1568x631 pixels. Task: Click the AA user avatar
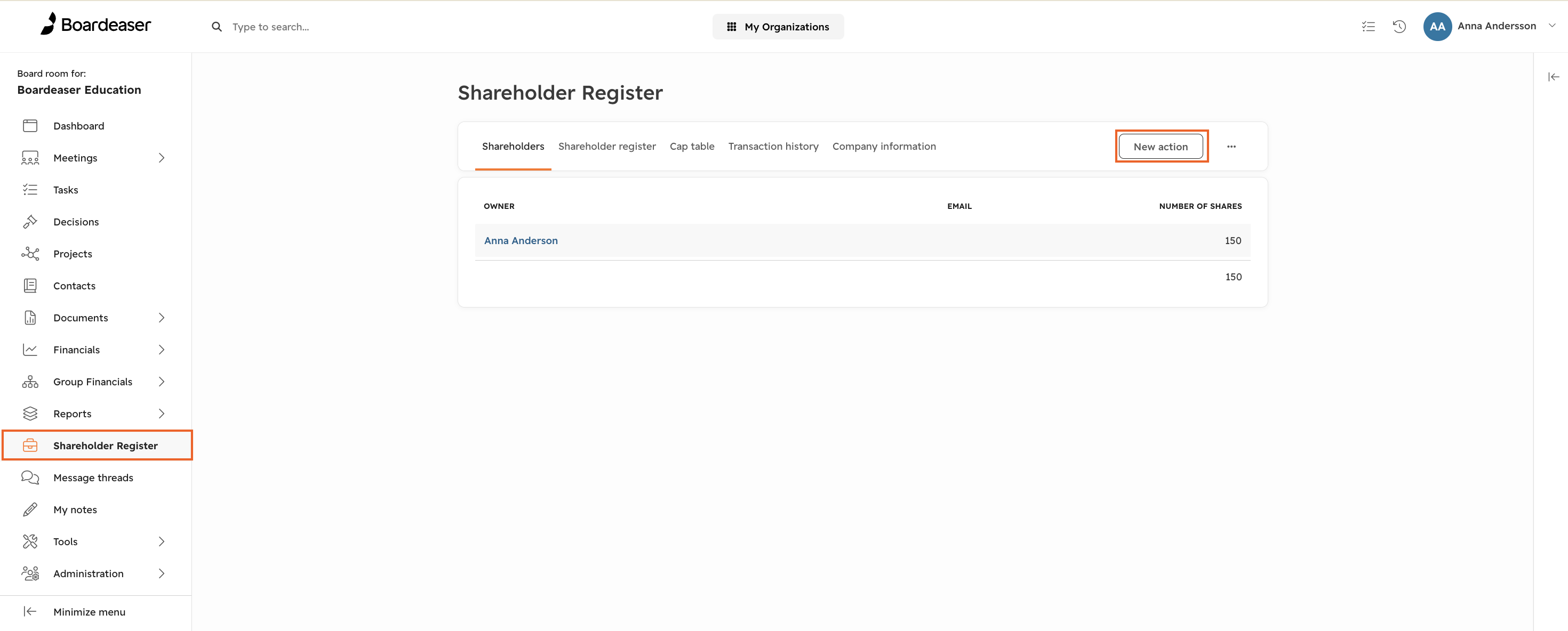click(x=1437, y=26)
